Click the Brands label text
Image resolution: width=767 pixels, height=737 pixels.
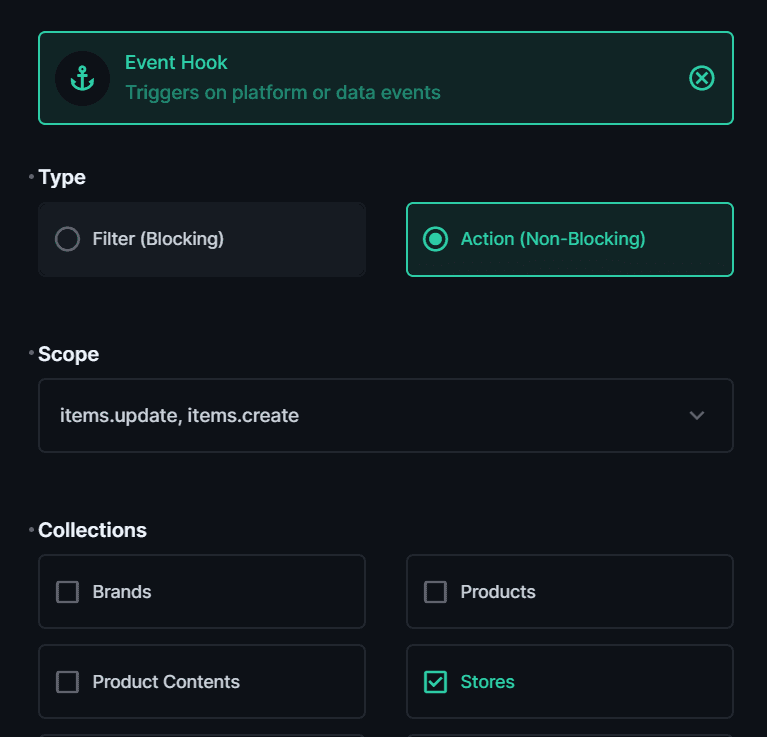[122, 592]
